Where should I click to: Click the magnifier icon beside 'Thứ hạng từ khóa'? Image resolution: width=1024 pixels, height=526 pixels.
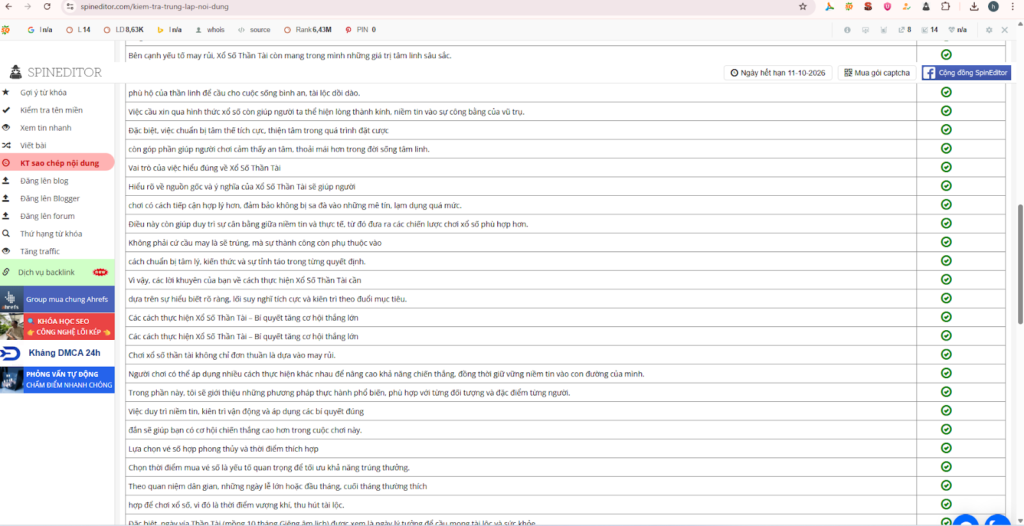tap(6, 233)
